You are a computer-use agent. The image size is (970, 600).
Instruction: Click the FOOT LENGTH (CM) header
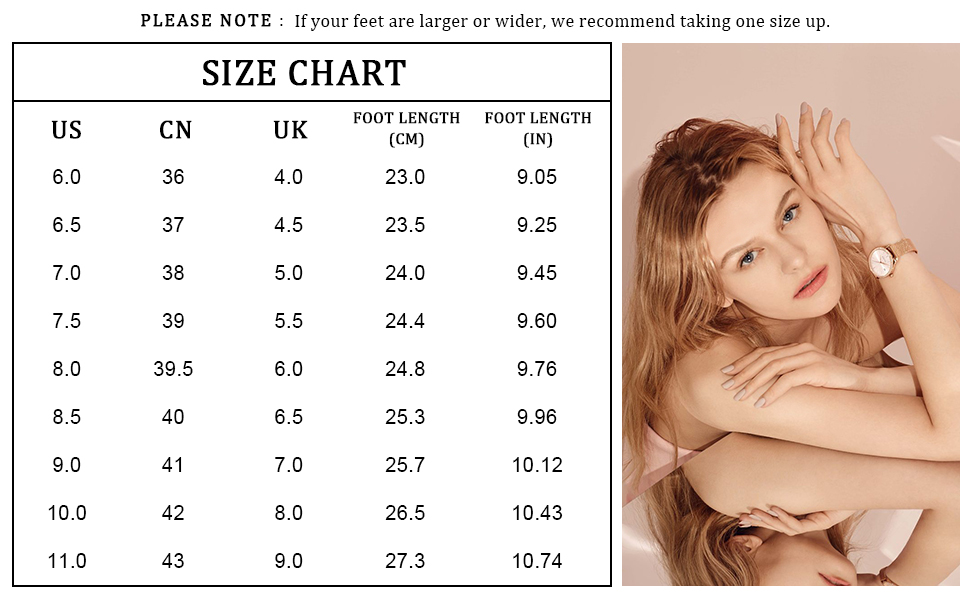pyautogui.click(x=406, y=128)
